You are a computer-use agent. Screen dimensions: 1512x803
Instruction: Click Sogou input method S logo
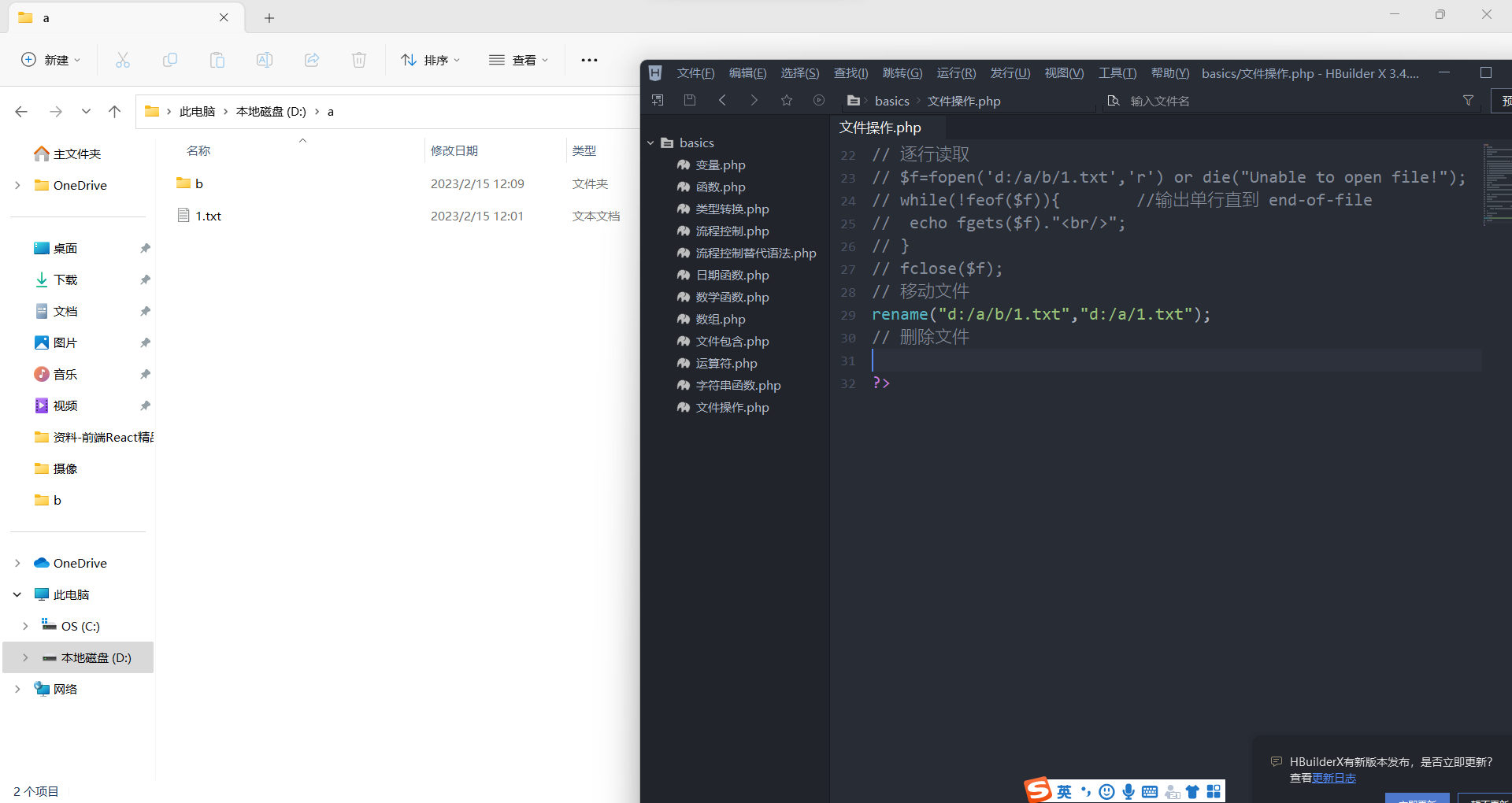point(1038,790)
